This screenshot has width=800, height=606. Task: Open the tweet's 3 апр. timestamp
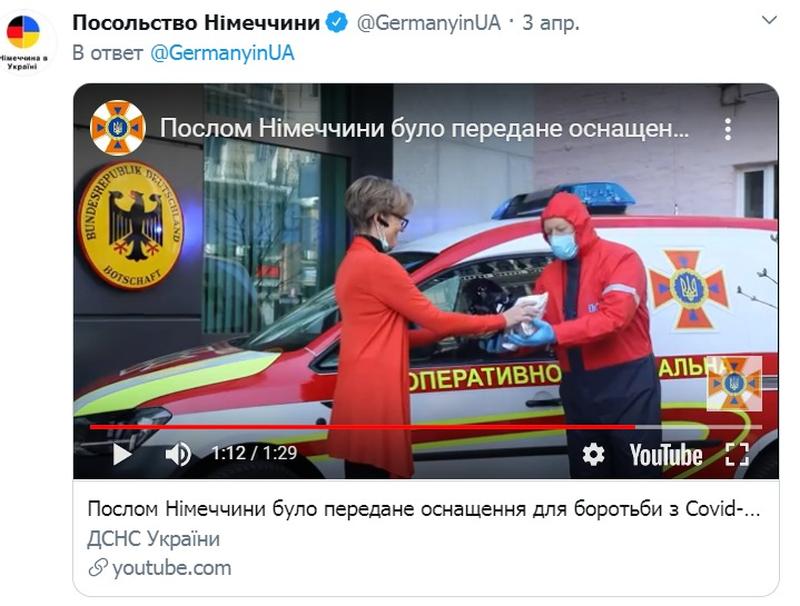551,23
